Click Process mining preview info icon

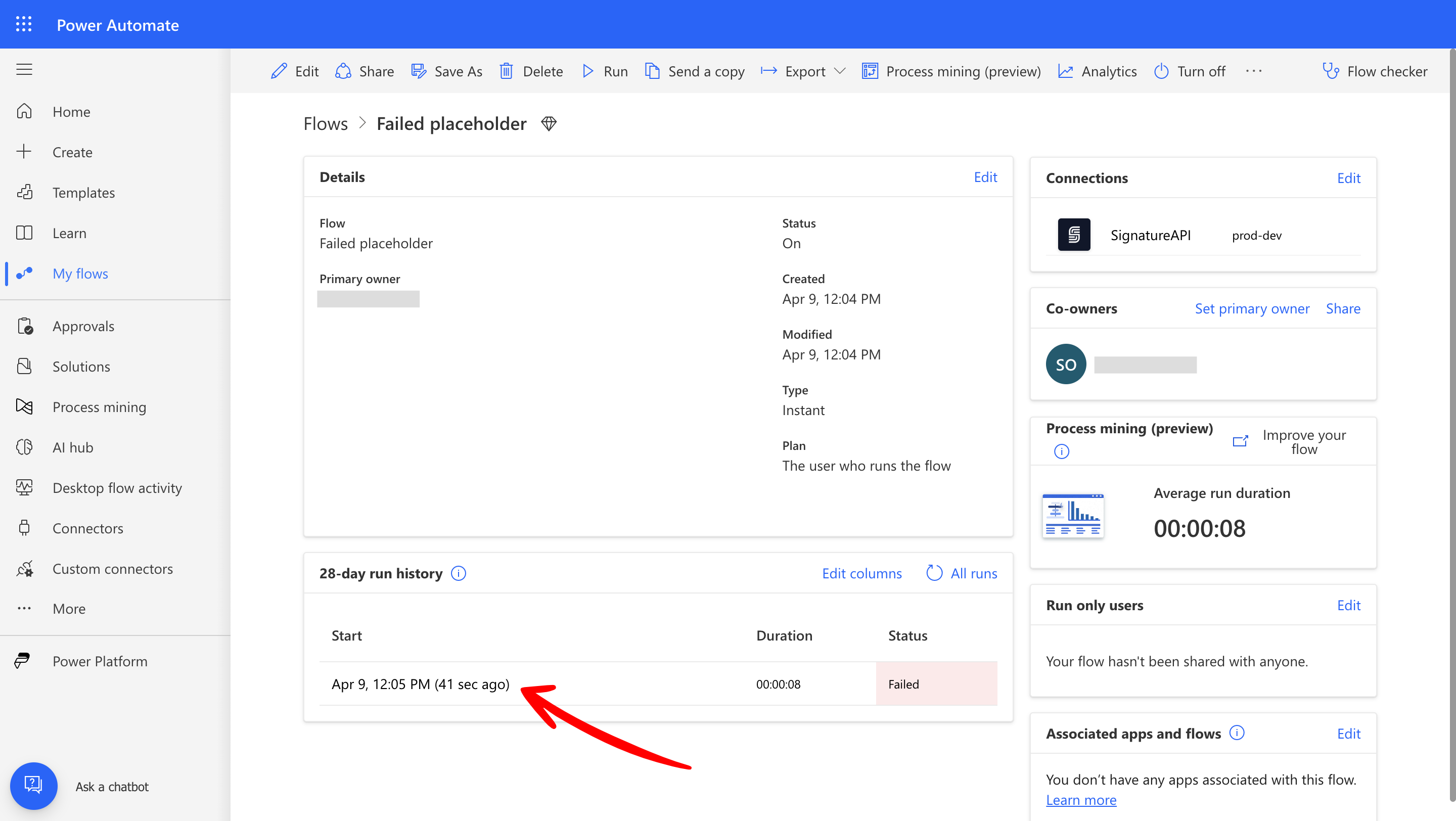pyautogui.click(x=1062, y=451)
